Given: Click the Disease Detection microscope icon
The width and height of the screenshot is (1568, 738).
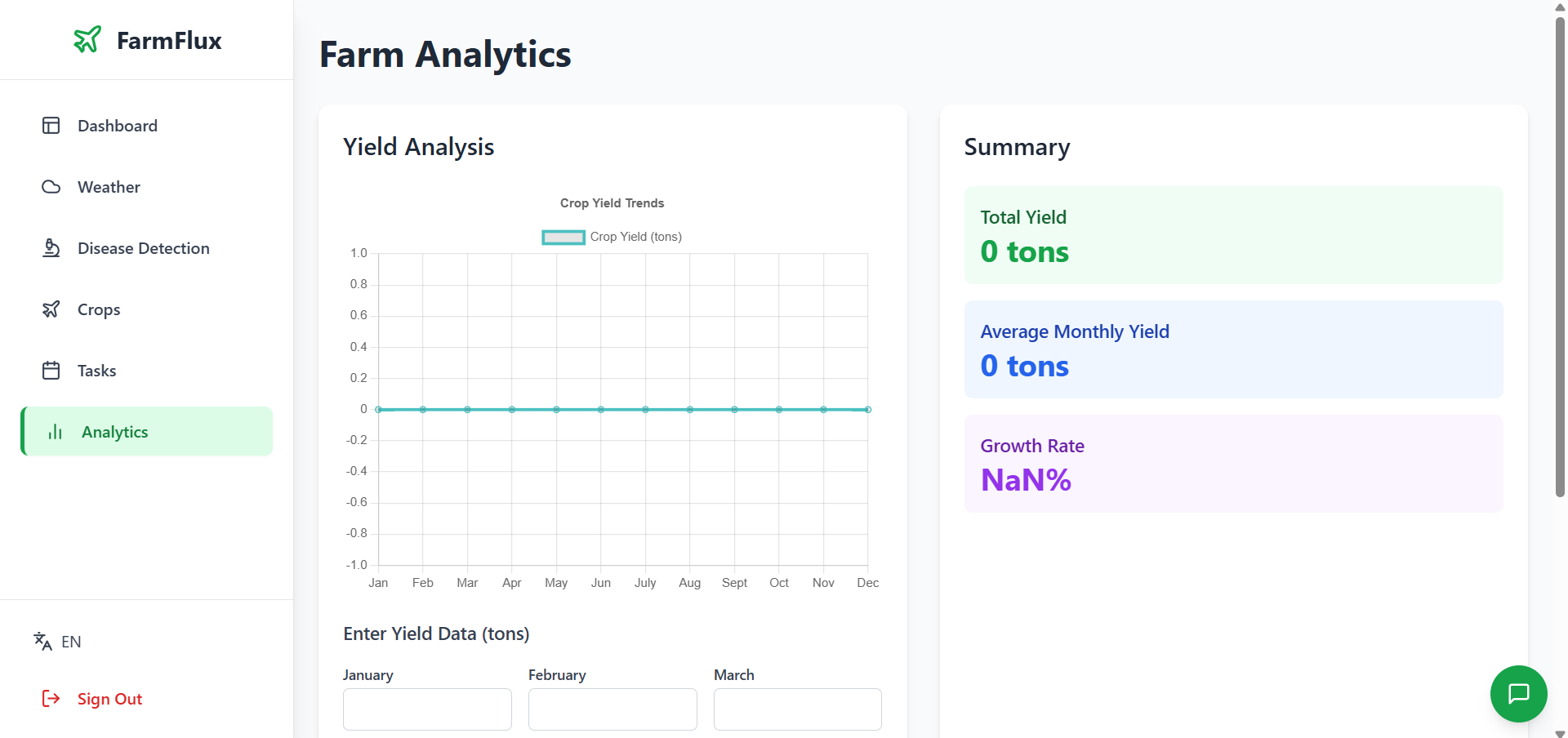Looking at the screenshot, I should (x=51, y=248).
